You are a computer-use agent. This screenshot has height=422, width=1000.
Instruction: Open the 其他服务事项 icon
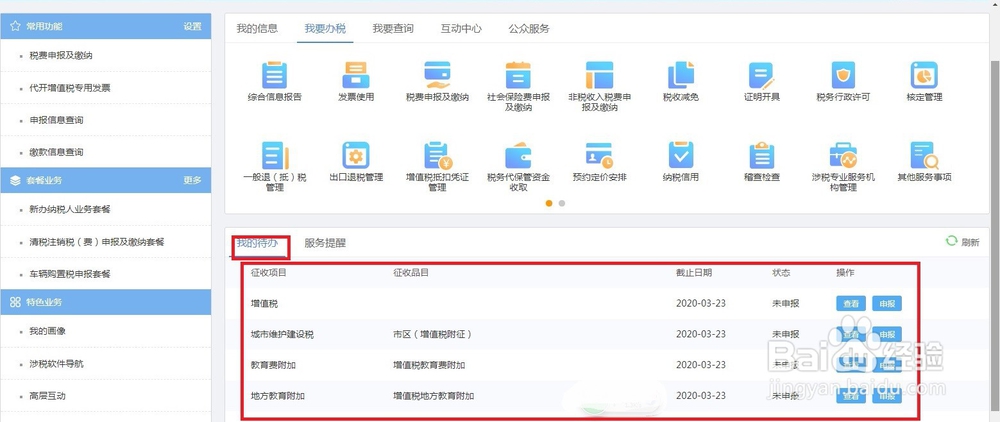[924, 156]
